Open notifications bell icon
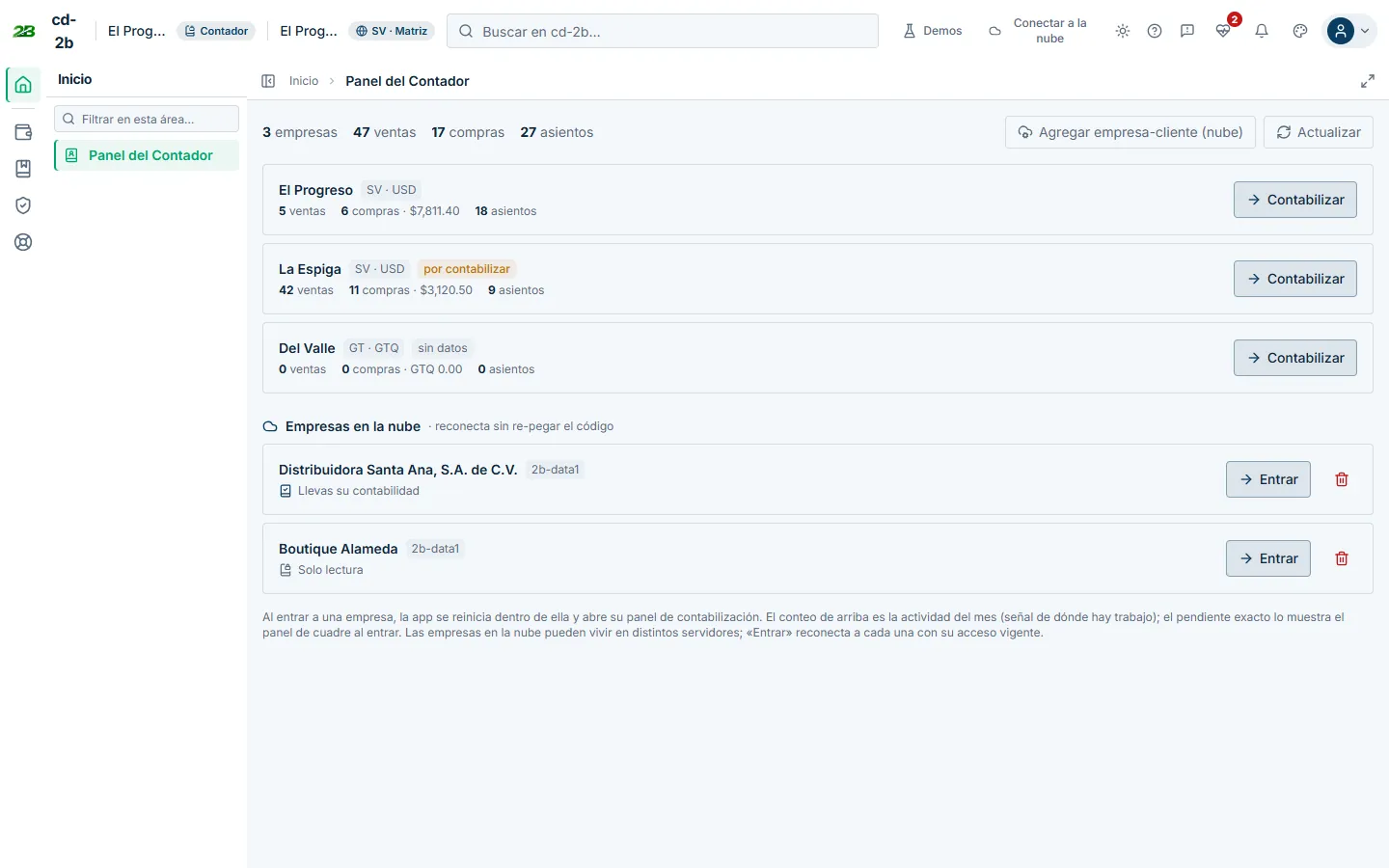Viewport: 1389px width, 868px height. pyautogui.click(x=1261, y=31)
